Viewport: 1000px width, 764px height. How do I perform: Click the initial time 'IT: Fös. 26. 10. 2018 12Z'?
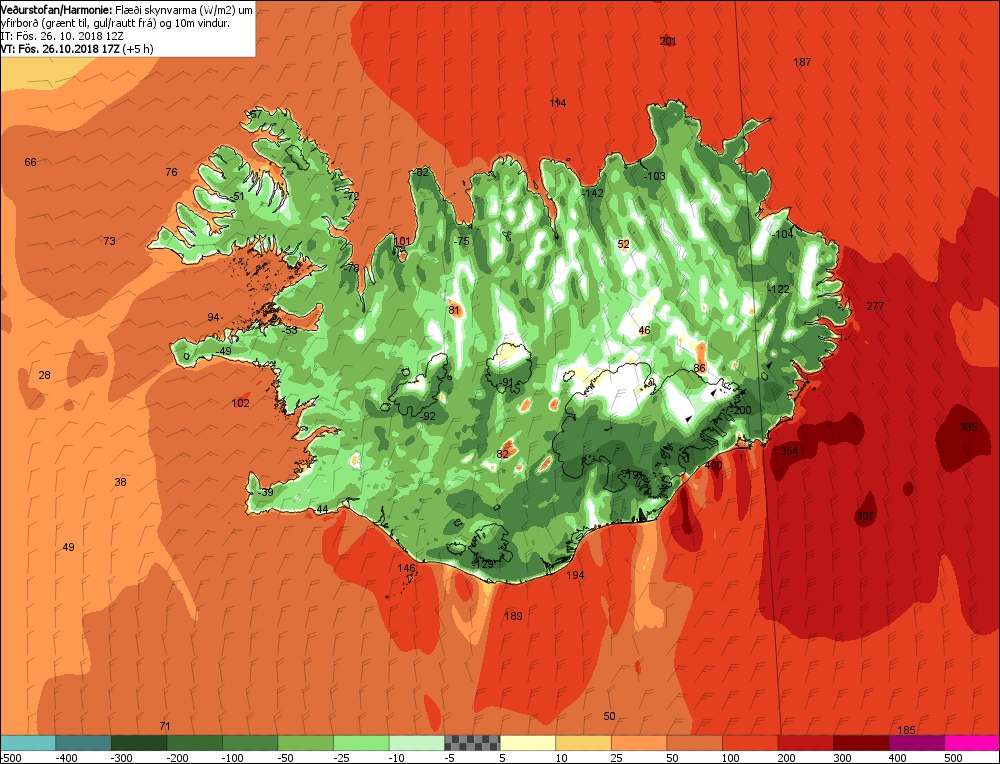click(62, 36)
